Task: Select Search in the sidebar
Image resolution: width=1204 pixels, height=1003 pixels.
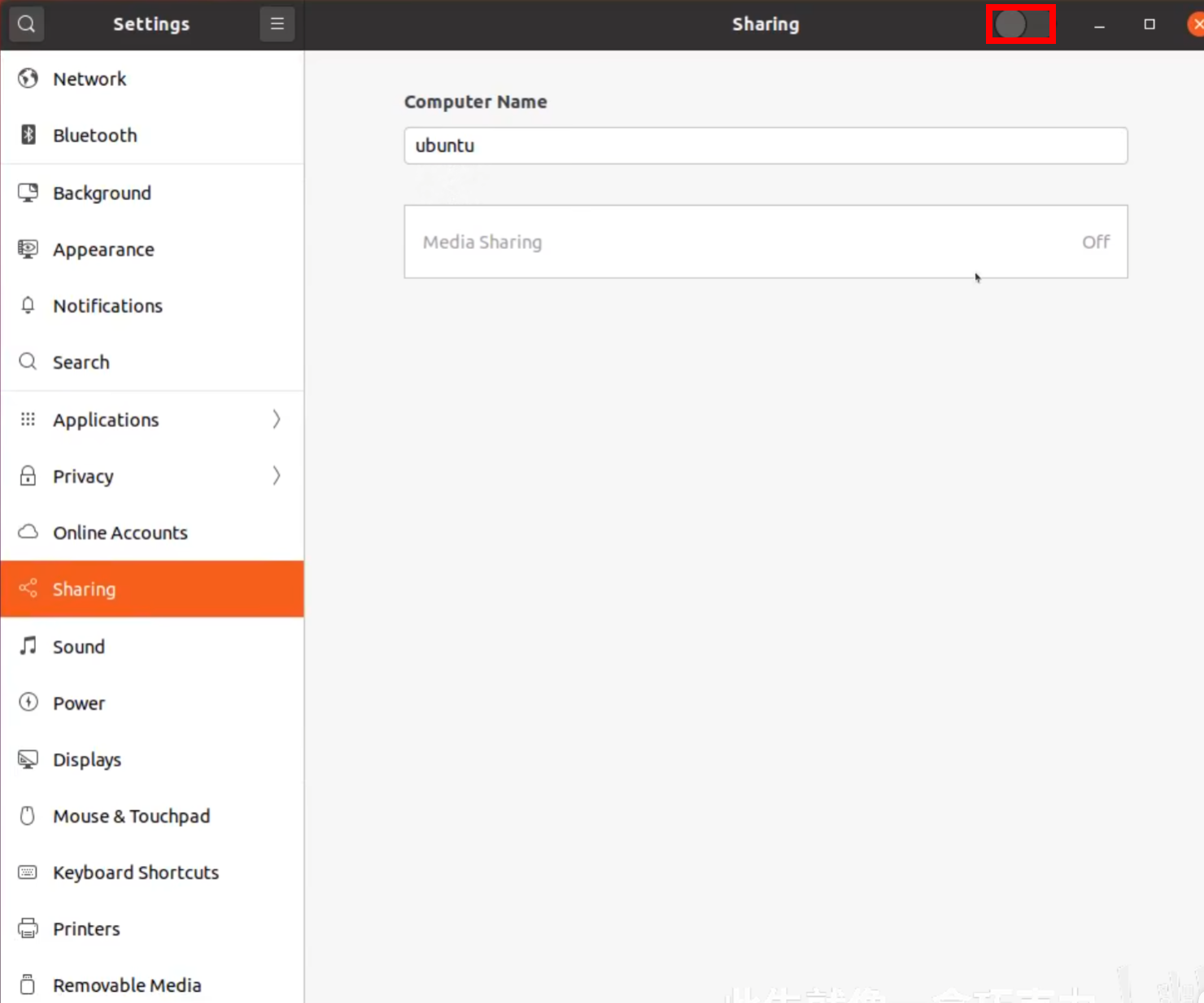Action: point(152,361)
